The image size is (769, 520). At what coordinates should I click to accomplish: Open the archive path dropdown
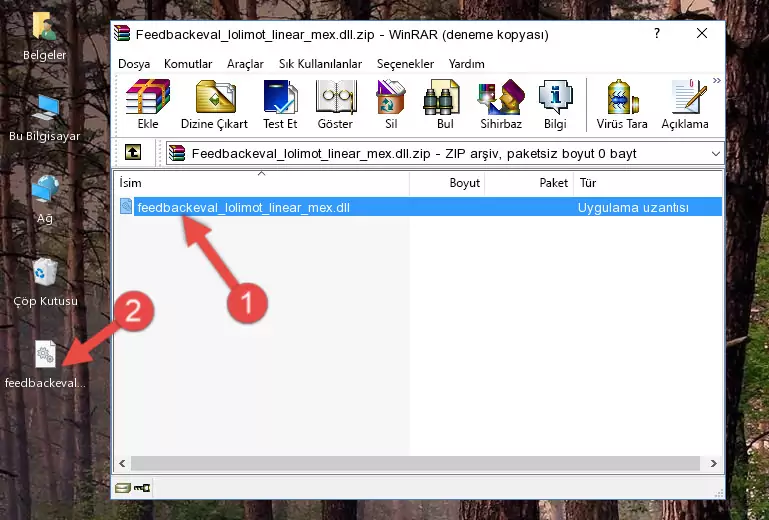pos(716,154)
